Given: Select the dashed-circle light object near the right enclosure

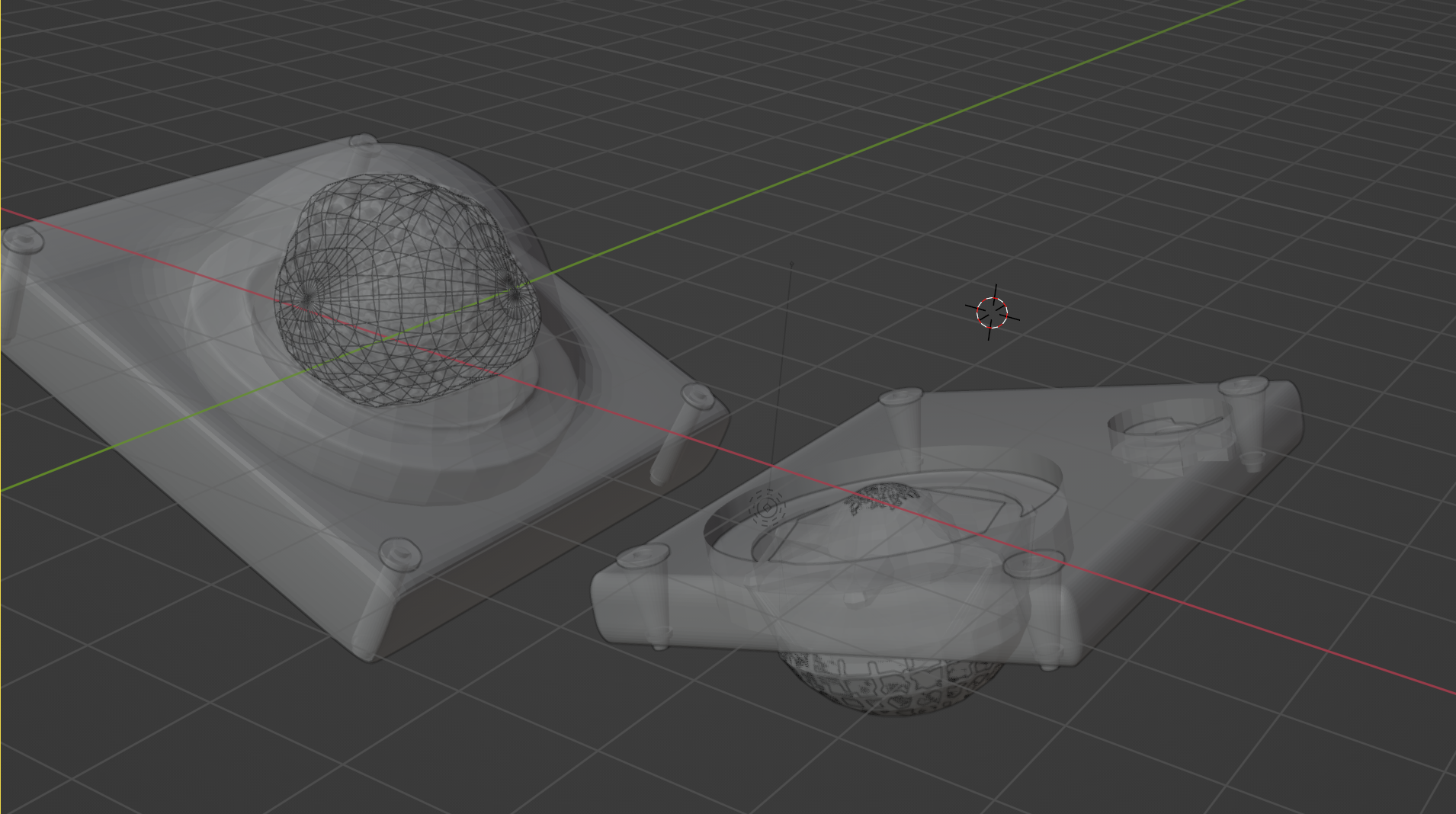Looking at the screenshot, I should 767,507.
